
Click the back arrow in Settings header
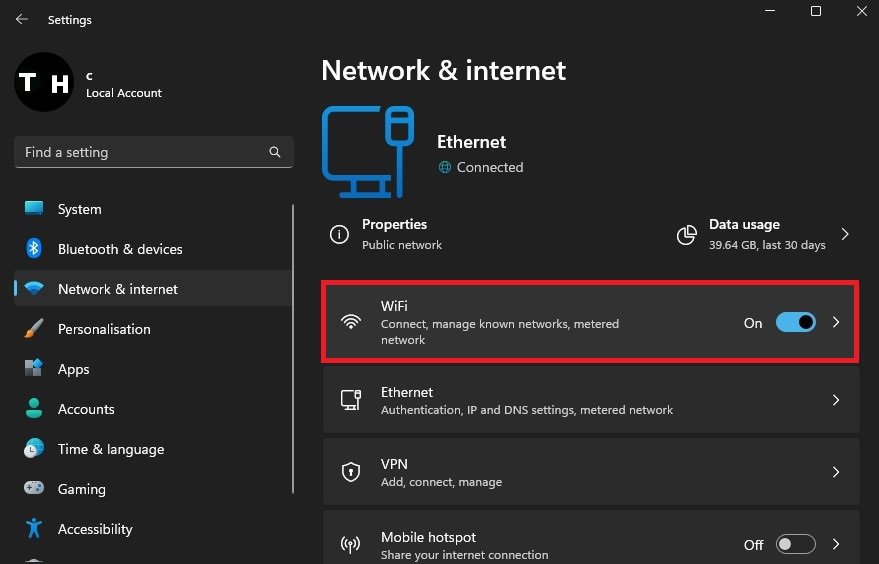22,19
